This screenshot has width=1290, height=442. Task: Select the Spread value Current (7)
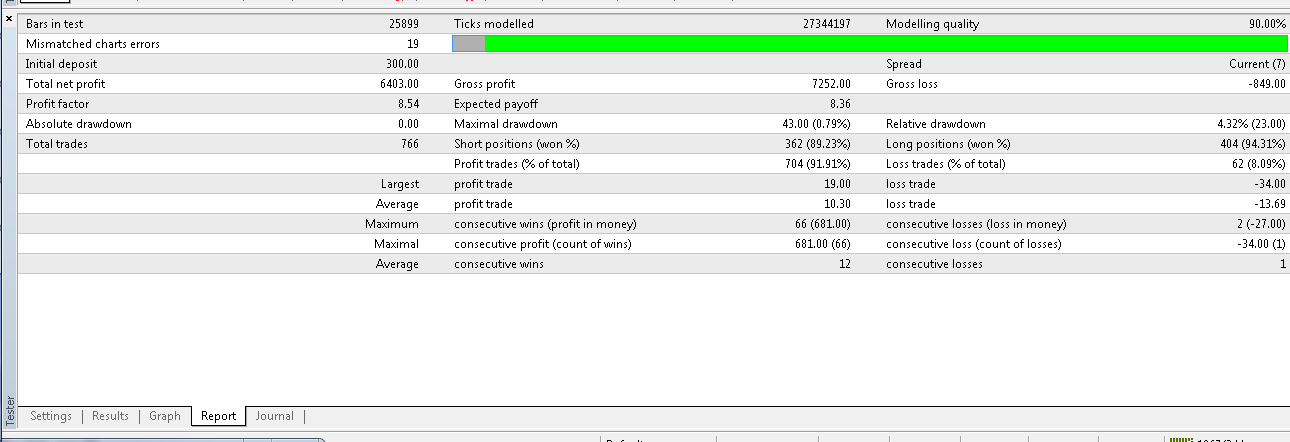(x=1257, y=64)
